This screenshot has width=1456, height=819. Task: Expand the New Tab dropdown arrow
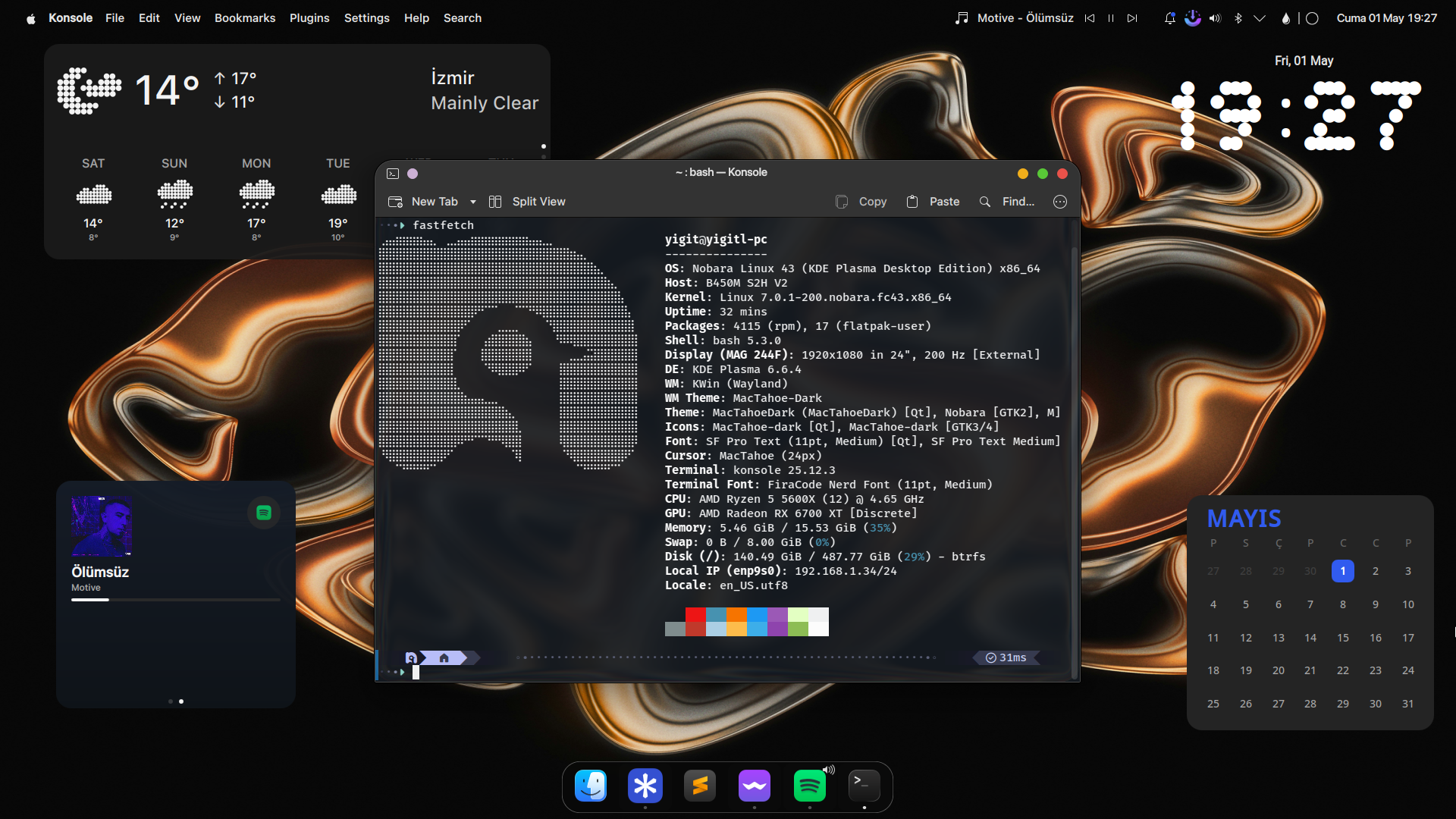point(473,202)
